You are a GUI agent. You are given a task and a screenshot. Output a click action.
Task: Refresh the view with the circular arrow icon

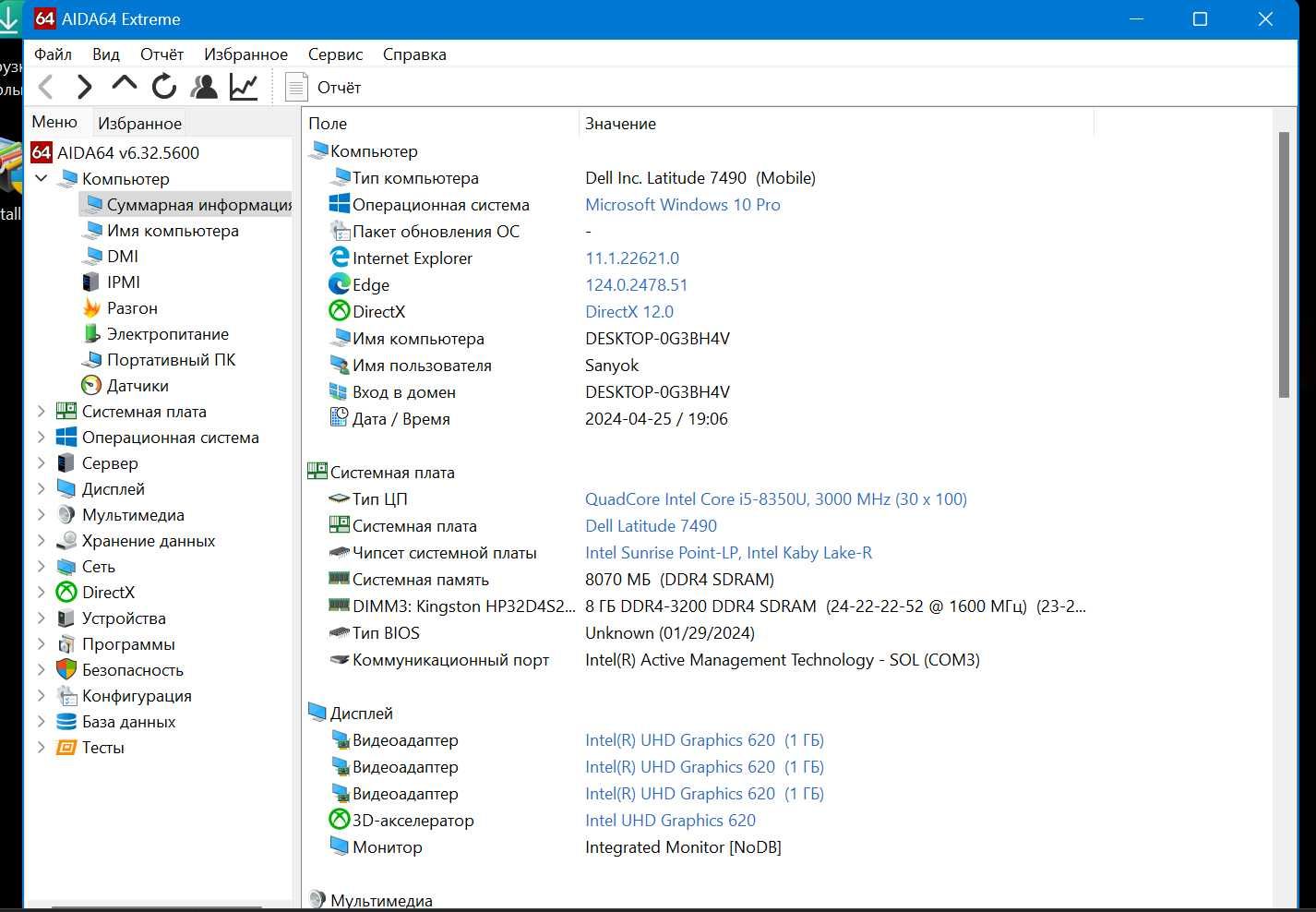point(164,87)
